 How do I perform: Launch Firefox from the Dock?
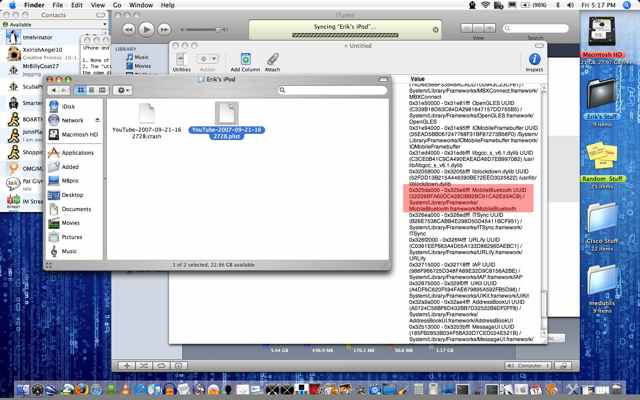tap(81, 389)
